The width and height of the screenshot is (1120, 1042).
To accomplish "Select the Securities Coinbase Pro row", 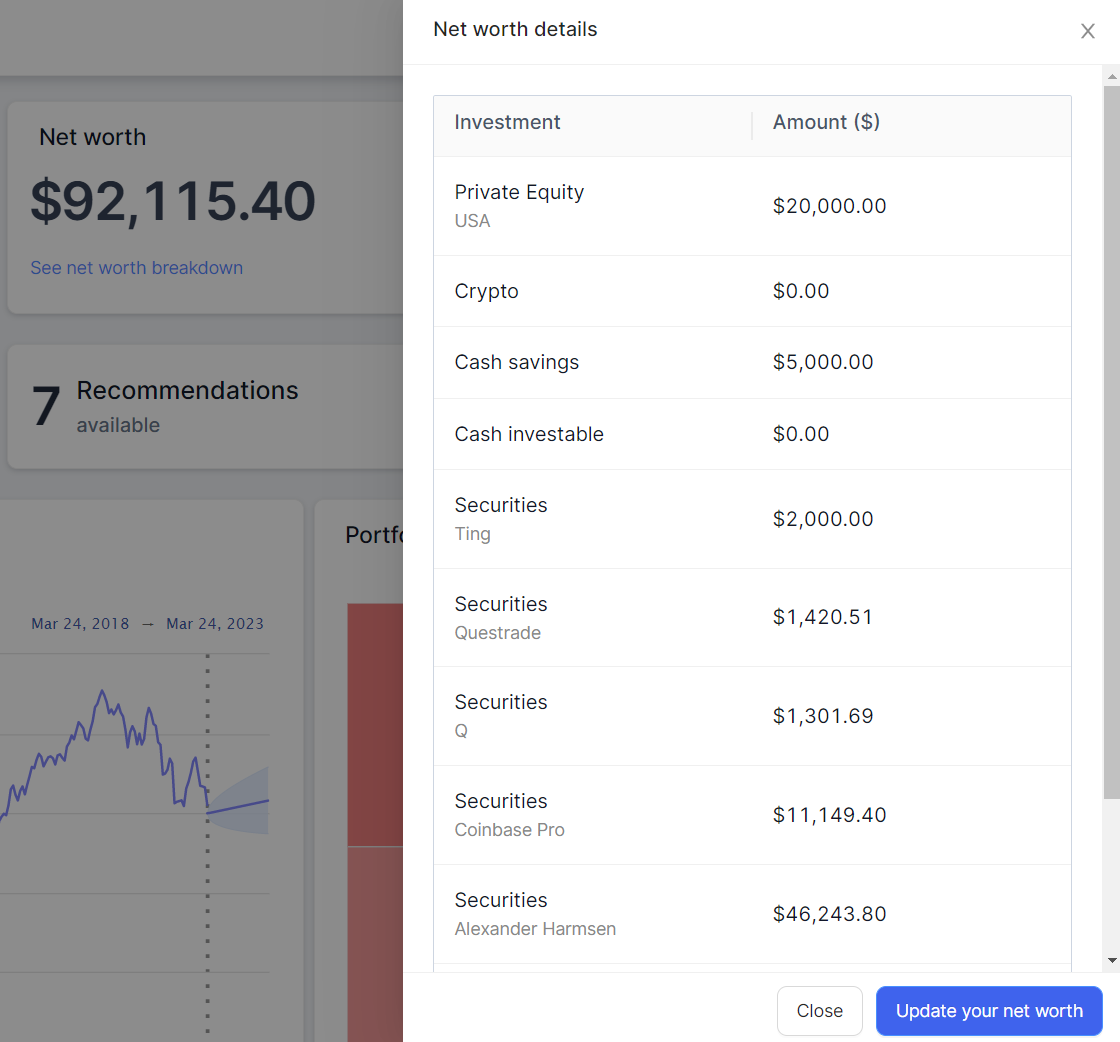I will pos(752,815).
